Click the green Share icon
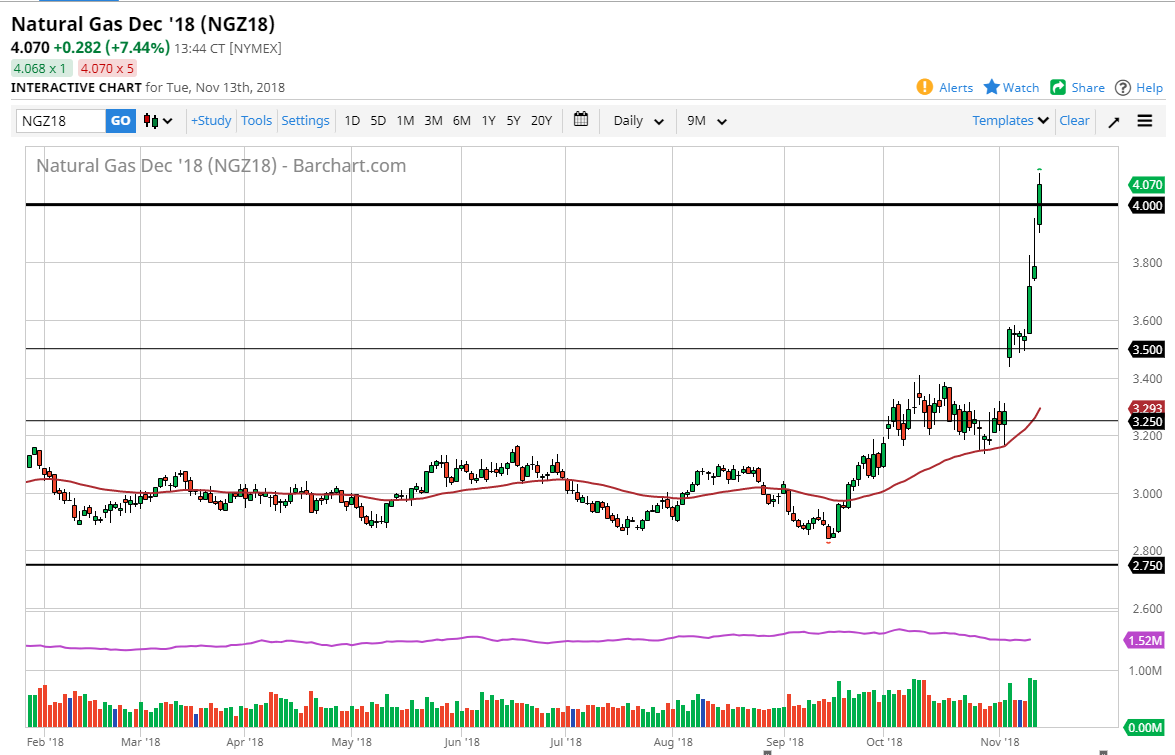This screenshot has width=1175, height=755. point(1058,88)
